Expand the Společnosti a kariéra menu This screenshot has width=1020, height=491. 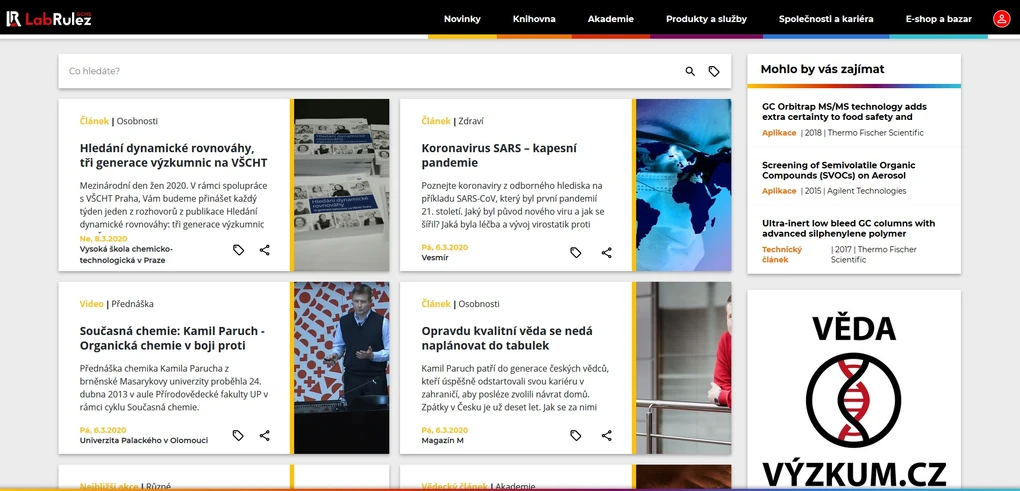coord(826,19)
